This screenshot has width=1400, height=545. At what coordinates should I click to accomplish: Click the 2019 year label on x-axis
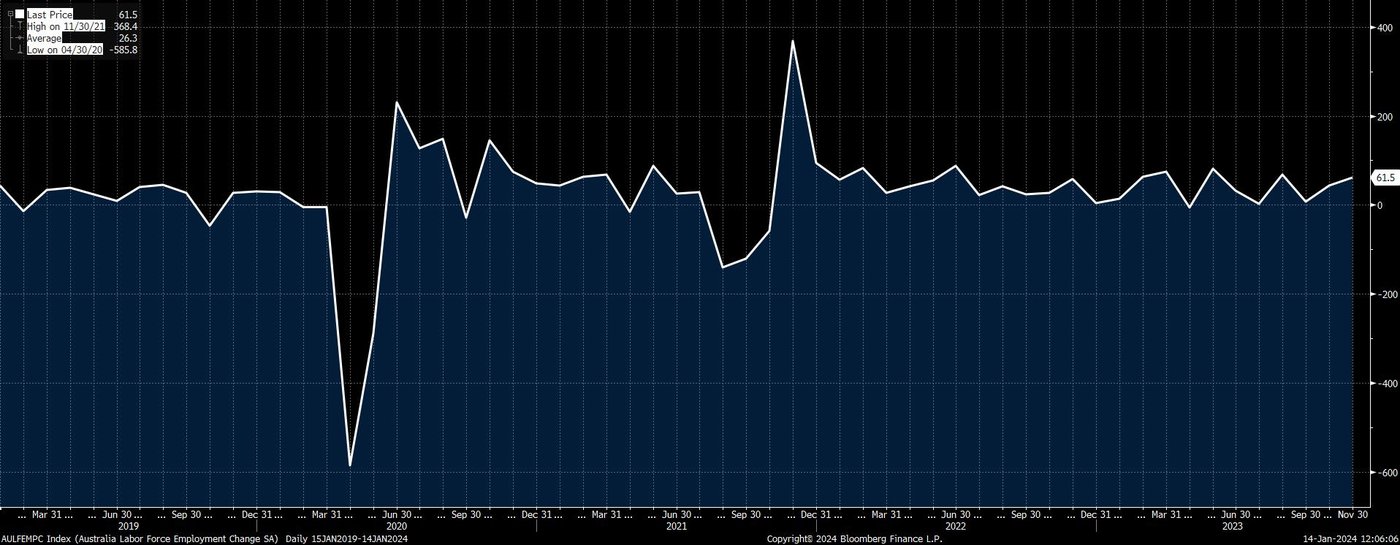click(x=128, y=526)
